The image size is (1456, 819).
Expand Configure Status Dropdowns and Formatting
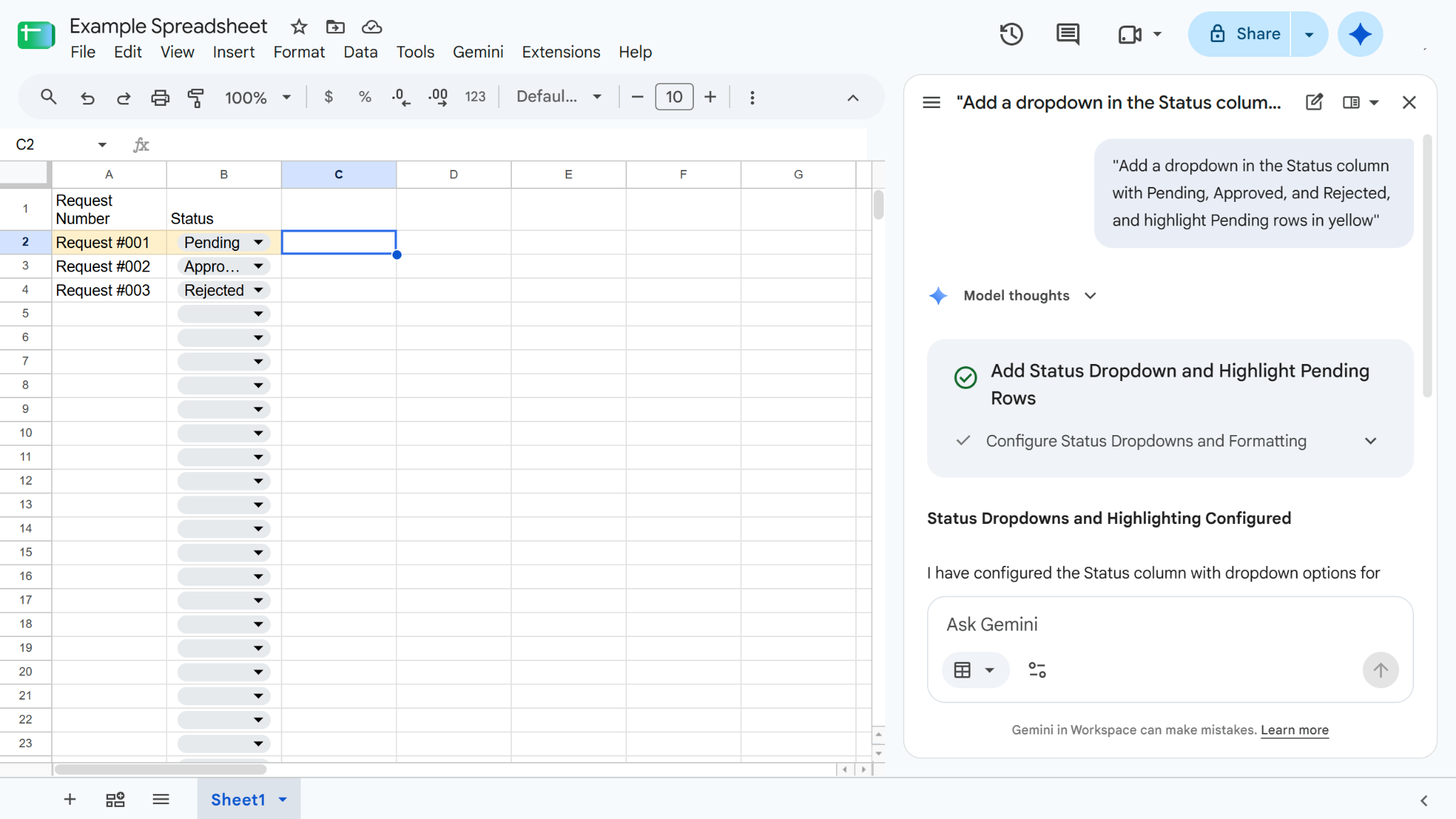click(x=1371, y=441)
